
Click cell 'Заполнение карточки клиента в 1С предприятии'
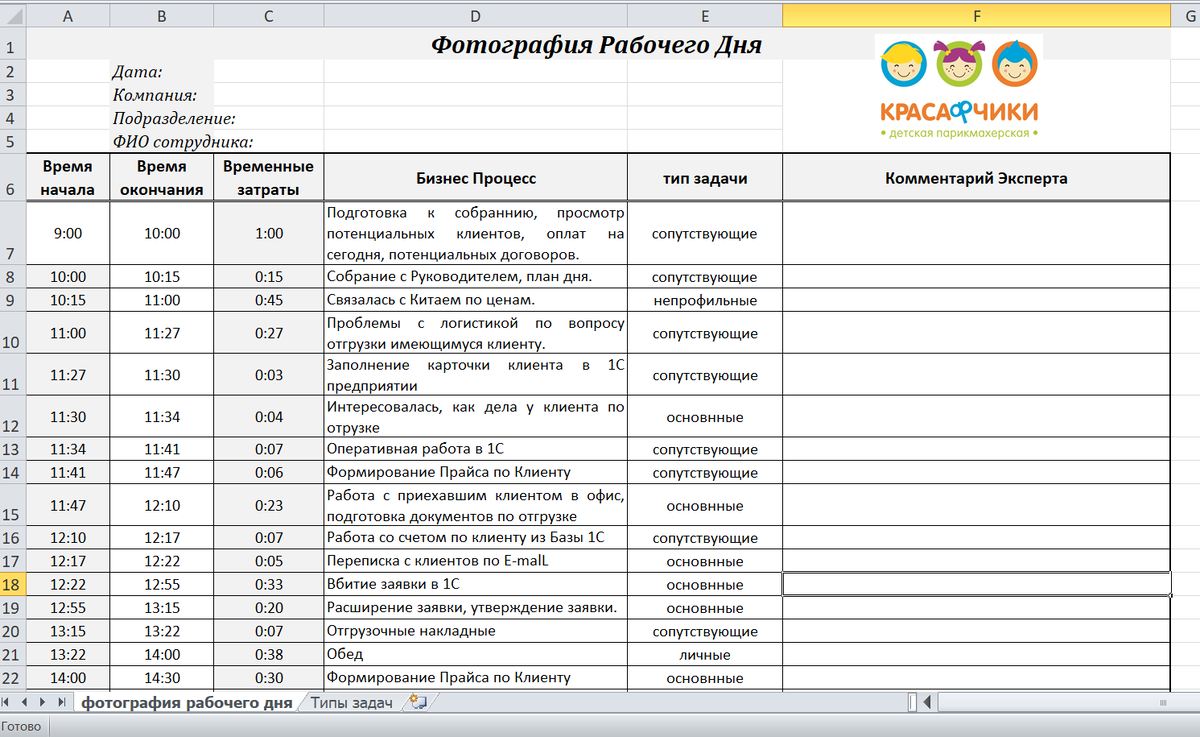pyautogui.click(x=475, y=375)
